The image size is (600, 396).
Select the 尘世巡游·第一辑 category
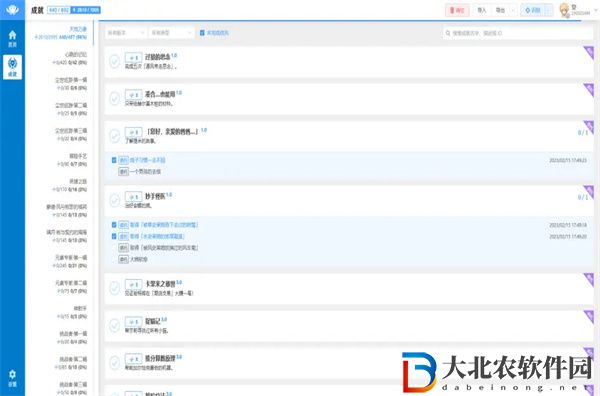click(60, 84)
